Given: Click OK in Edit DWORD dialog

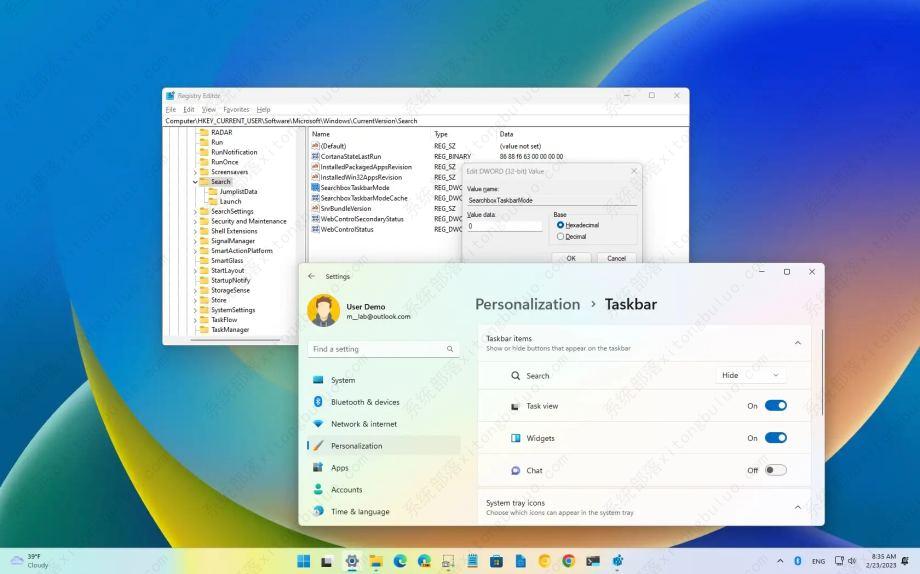Looking at the screenshot, I should (571, 258).
